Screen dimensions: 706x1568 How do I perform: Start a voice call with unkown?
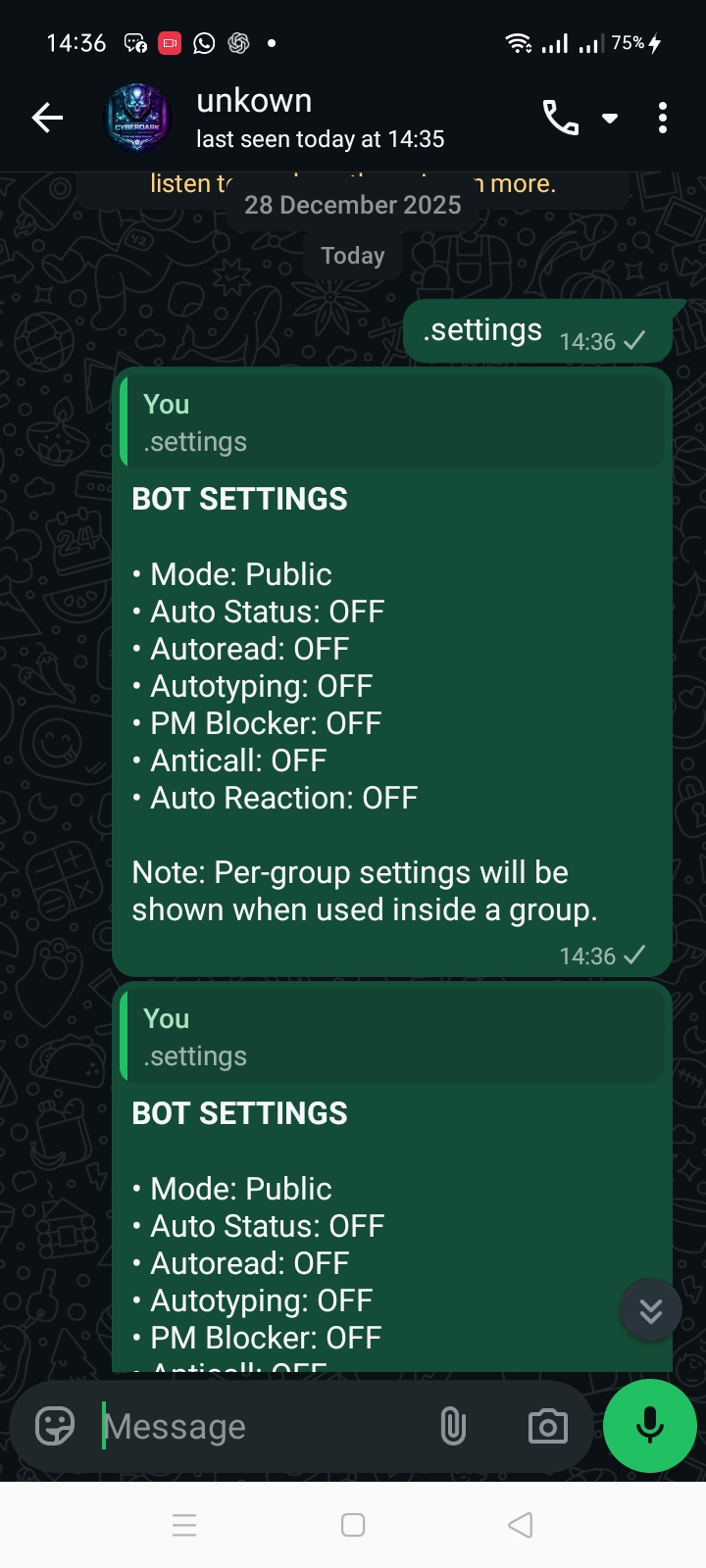[560, 117]
